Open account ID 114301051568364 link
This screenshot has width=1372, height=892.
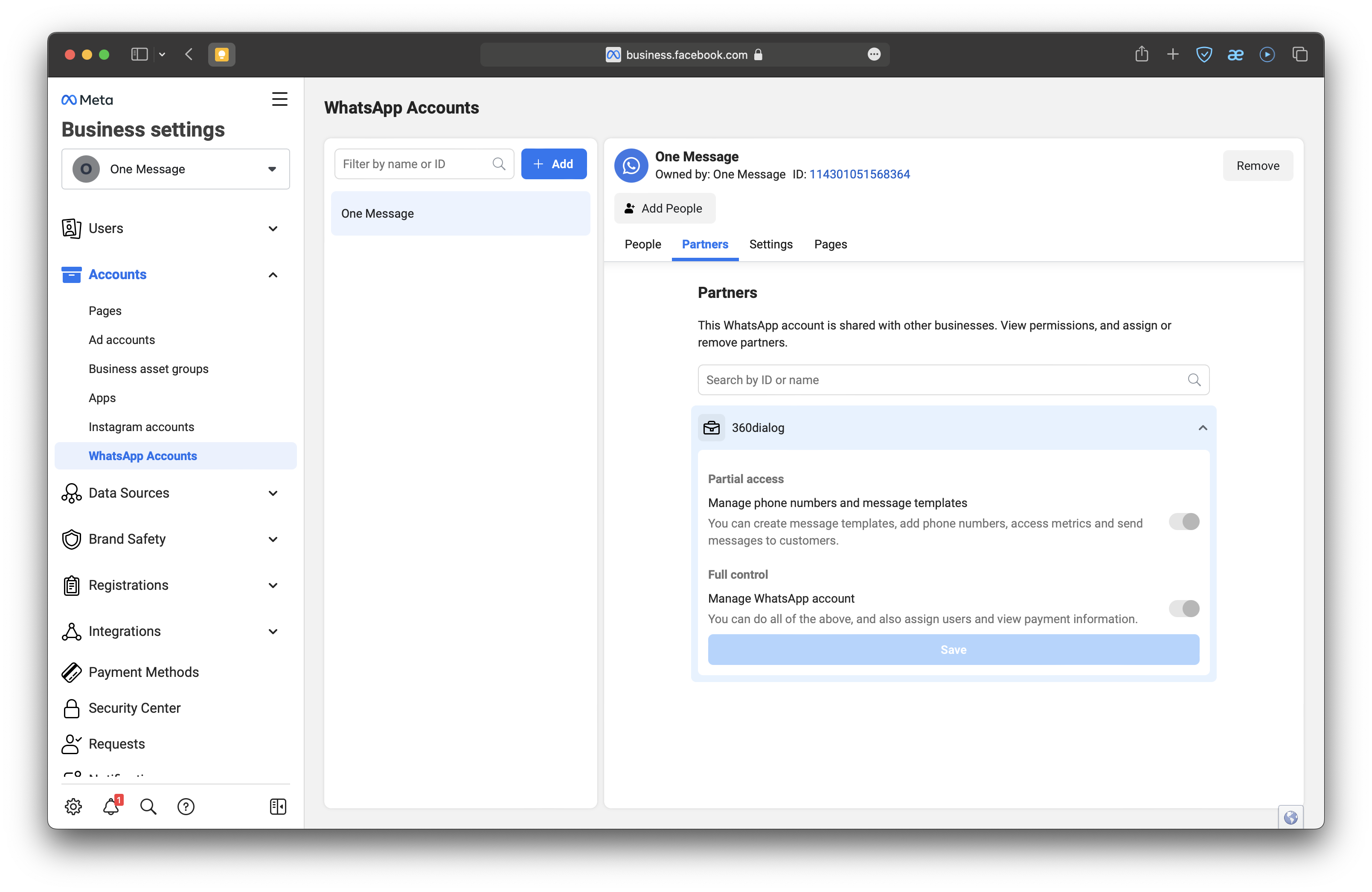tap(859, 174)
